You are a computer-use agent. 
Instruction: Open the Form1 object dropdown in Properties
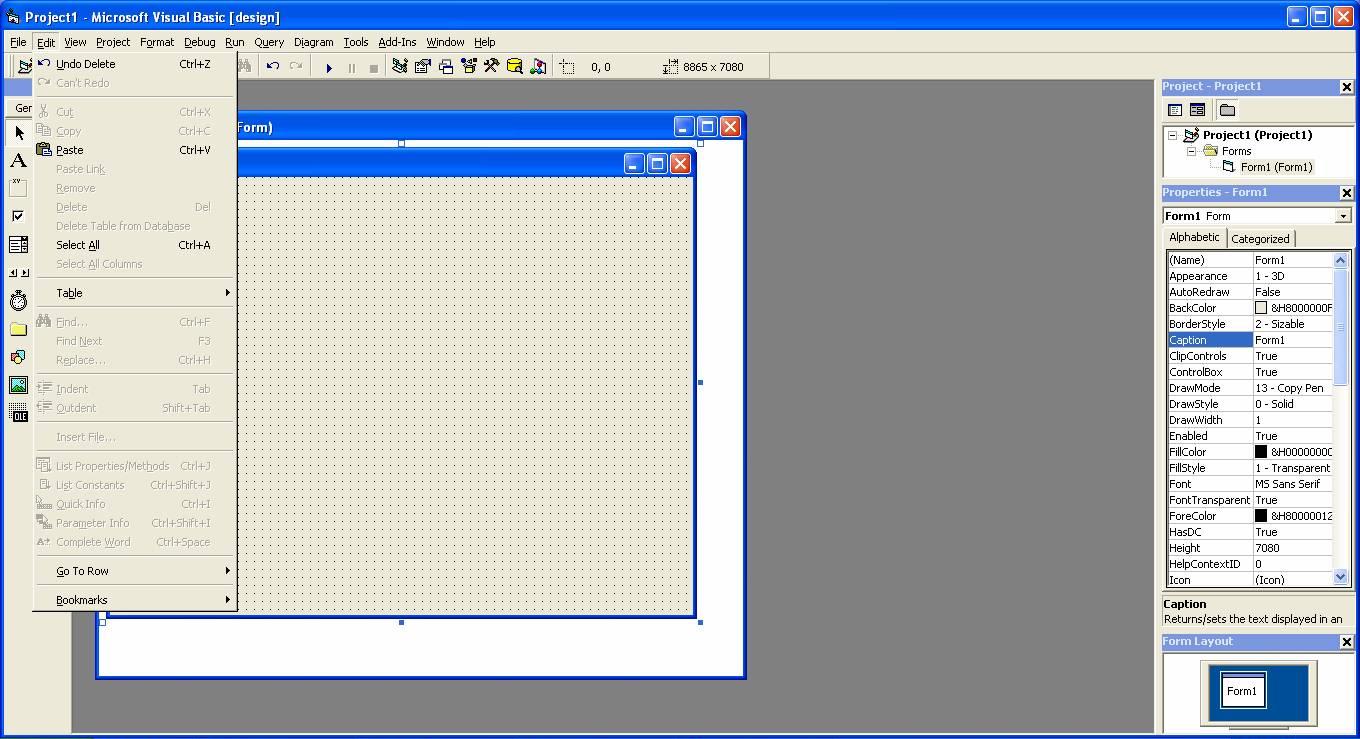click(x=1342, y=216)
